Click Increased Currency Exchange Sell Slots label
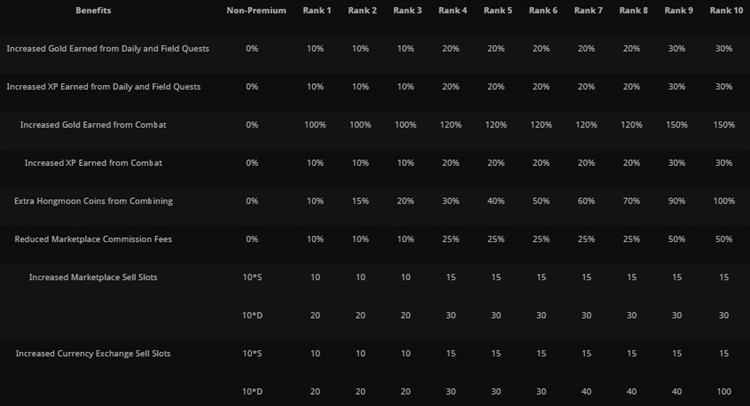The width and height of the screenshot is (750, 406). click(93, 354)
